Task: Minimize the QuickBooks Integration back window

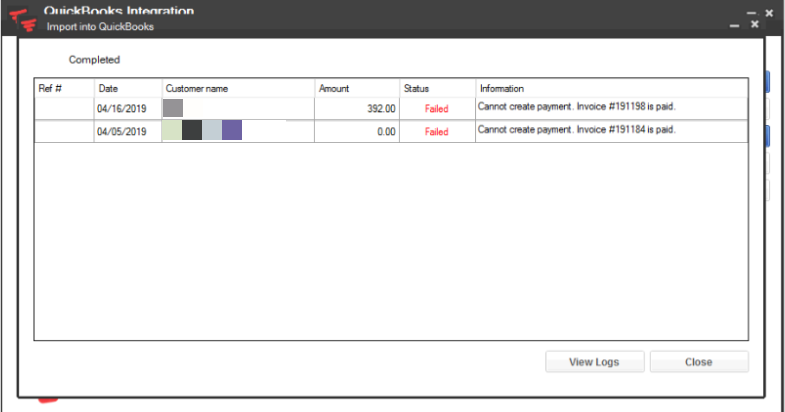Action: pyautogui.click(x=751, y=13)
